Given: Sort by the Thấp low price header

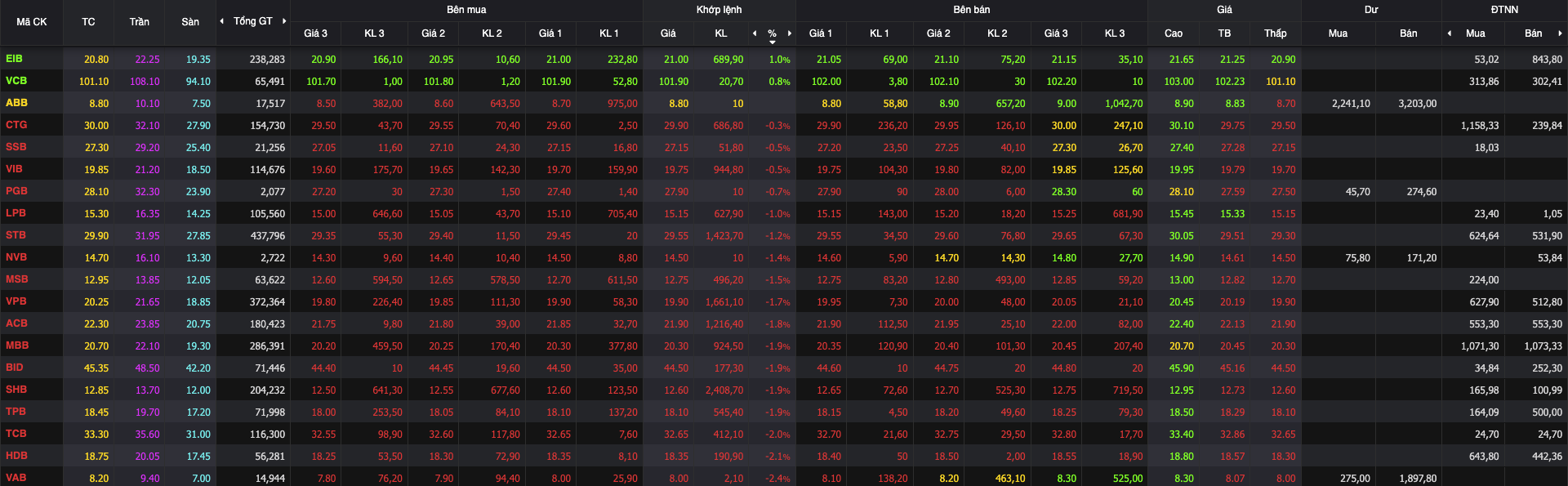Looking at the screenshot, I should click(1276, 33).
